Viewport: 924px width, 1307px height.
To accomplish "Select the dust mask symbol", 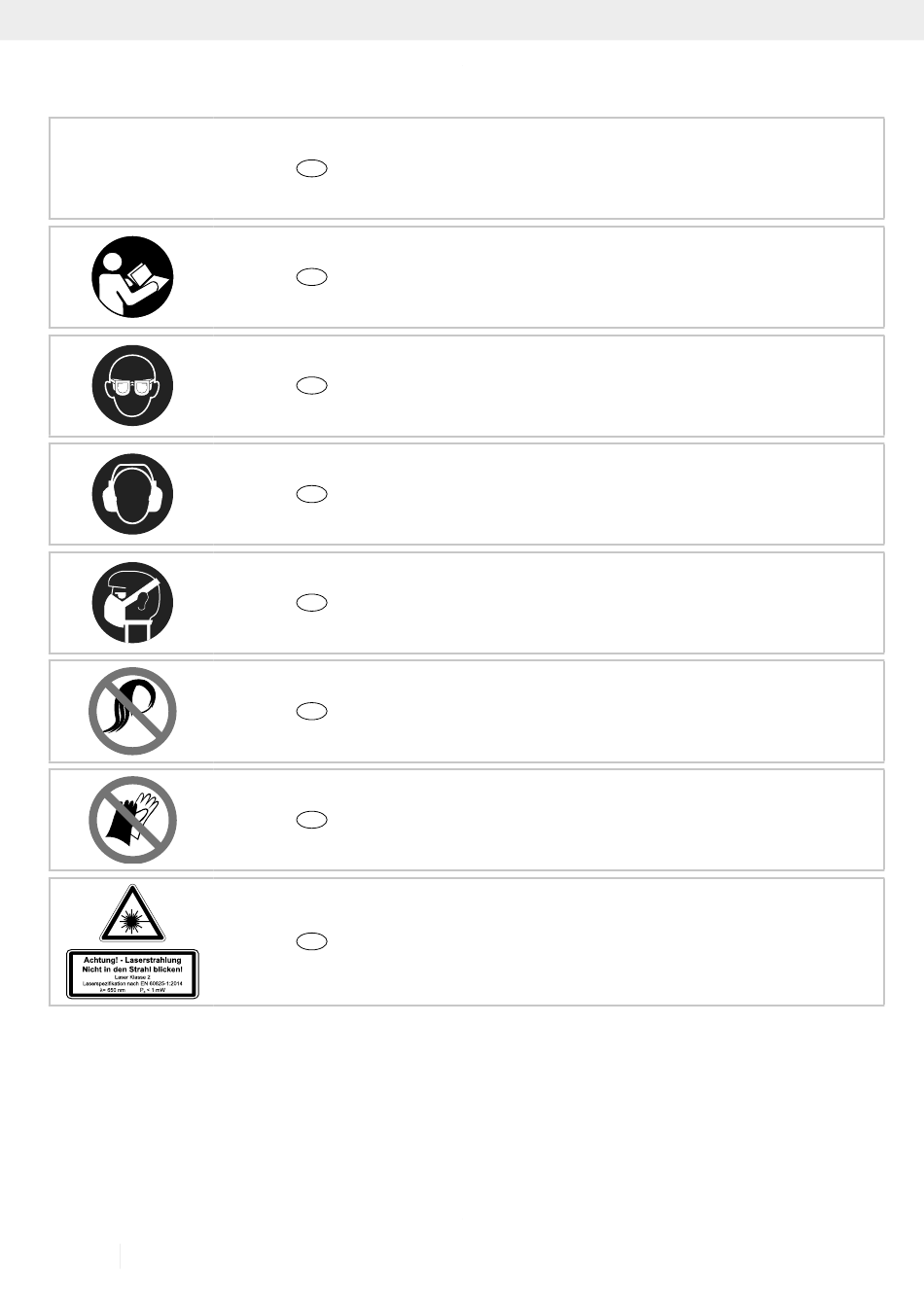I will pos(133,603).
